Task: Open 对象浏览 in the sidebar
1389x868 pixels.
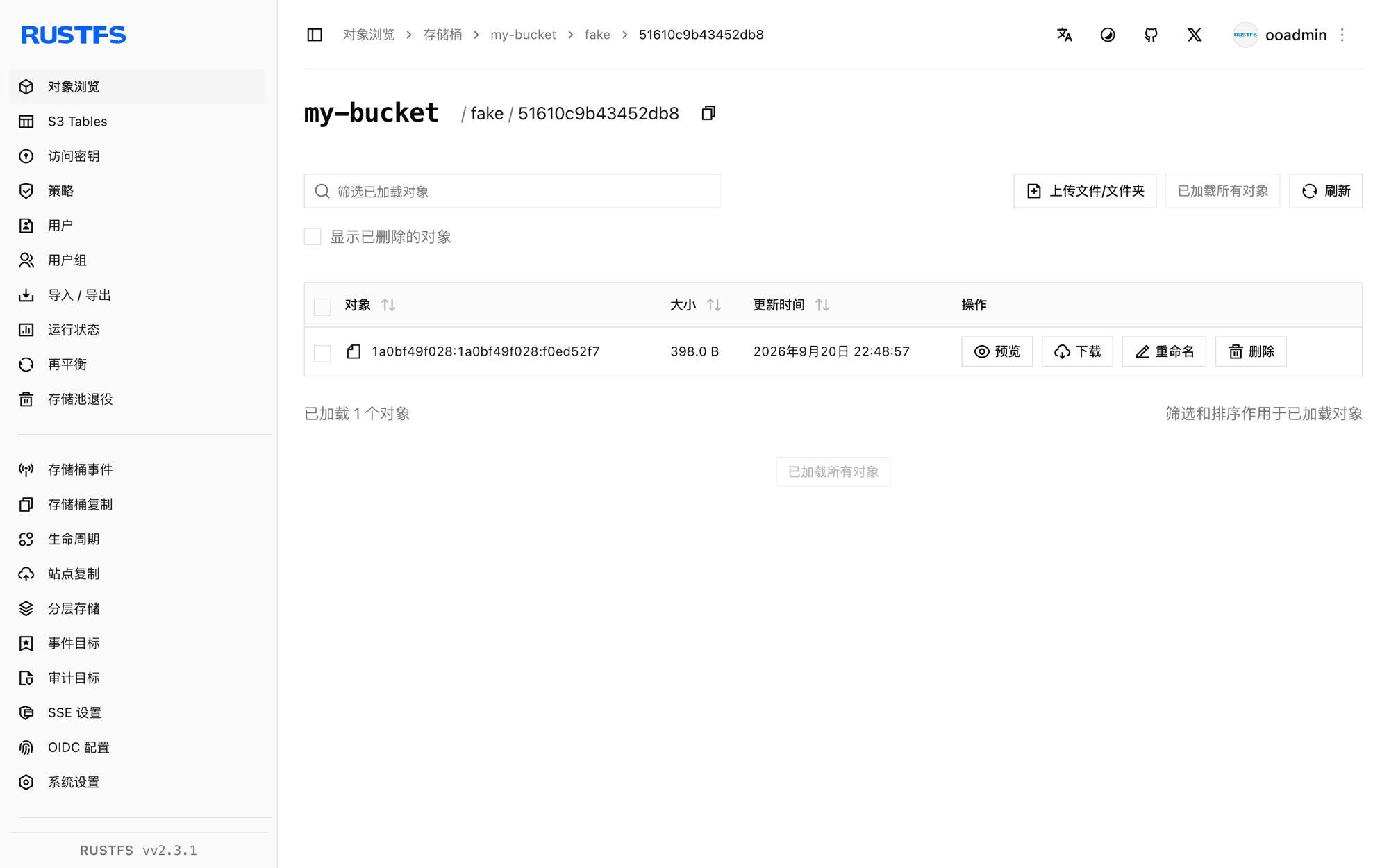Action: 136,87
